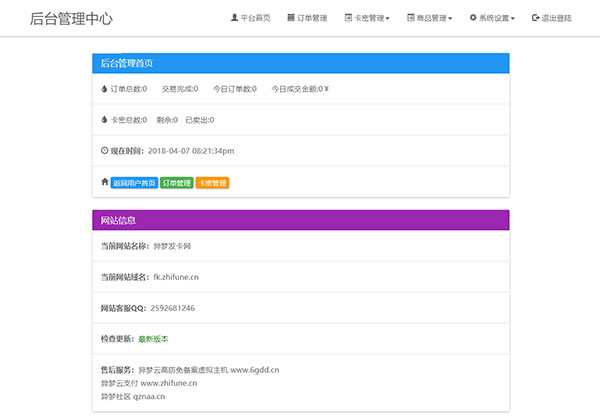Viewport: 600px width, 416px height.
Task: Click the 后台管理首页 panel header
Action: point(301,63)
